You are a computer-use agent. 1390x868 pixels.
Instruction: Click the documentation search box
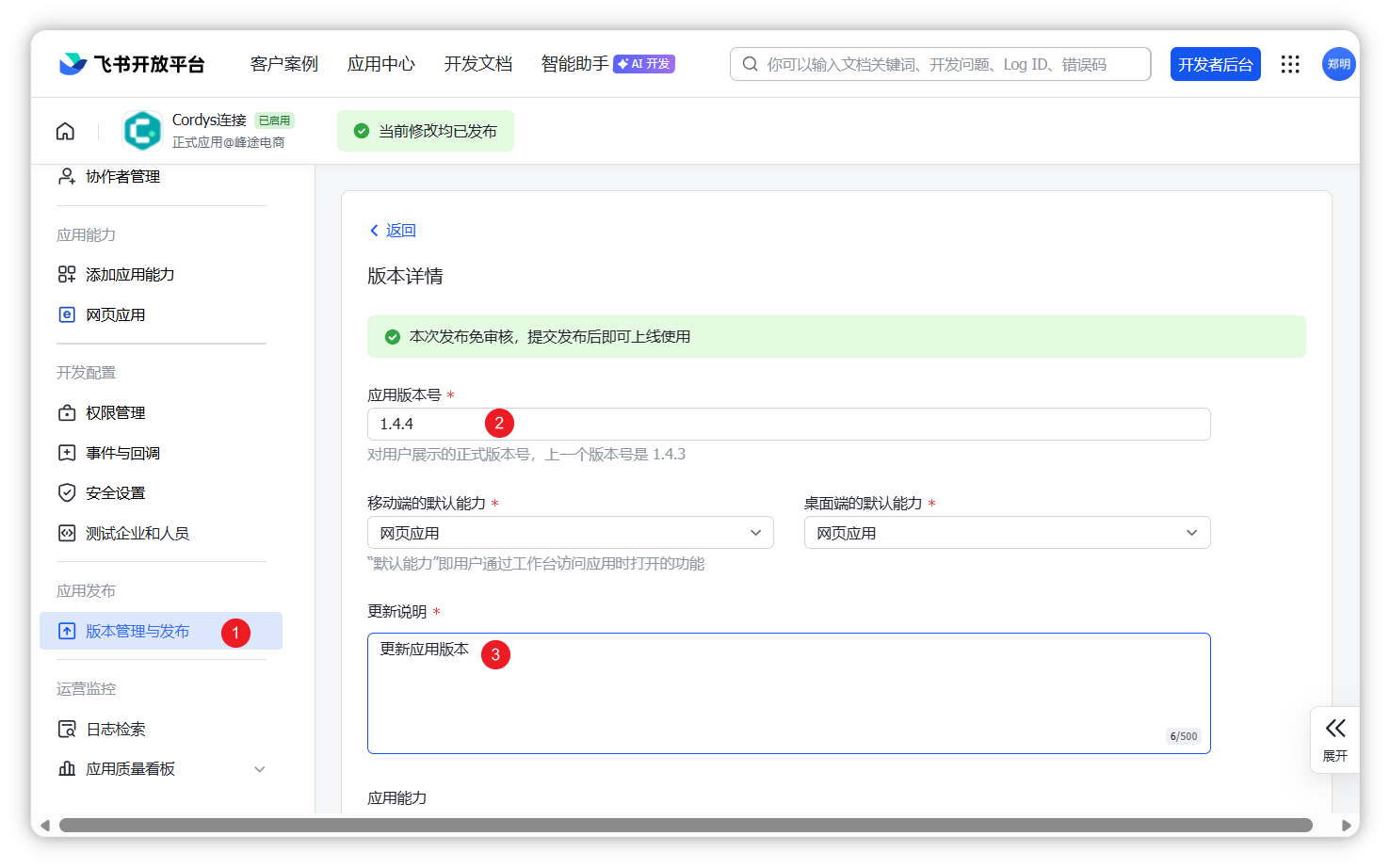click(941, 64)
